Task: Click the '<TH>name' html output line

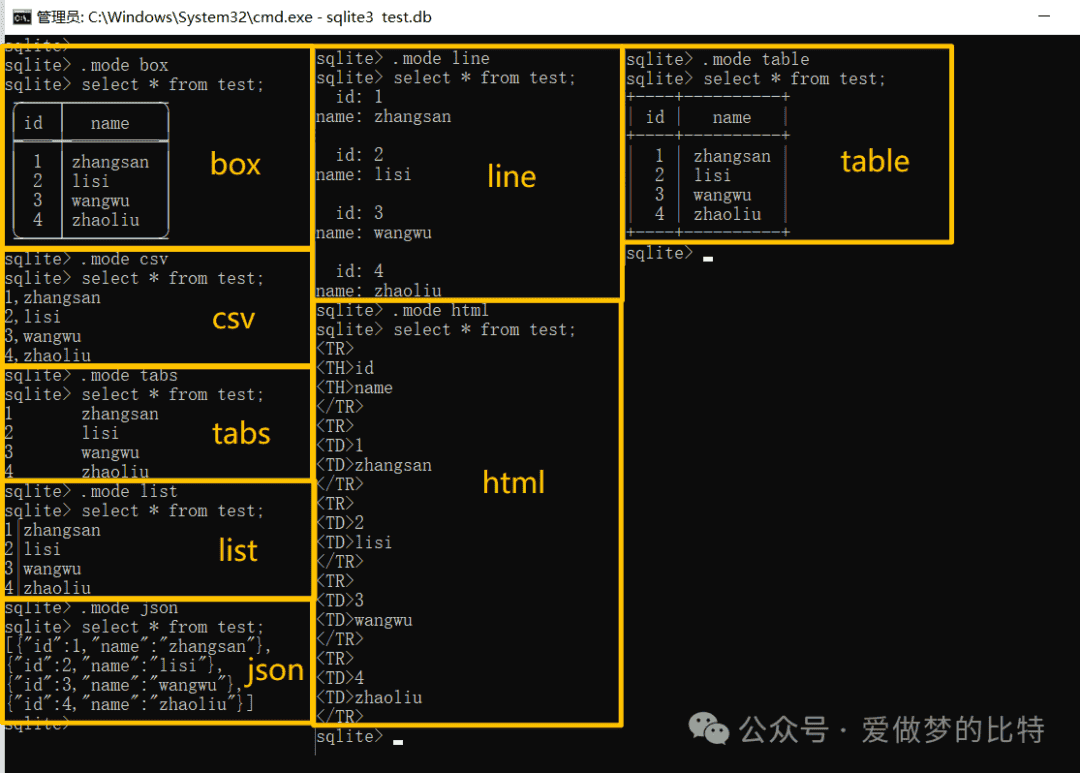Action: pos(355,388)
